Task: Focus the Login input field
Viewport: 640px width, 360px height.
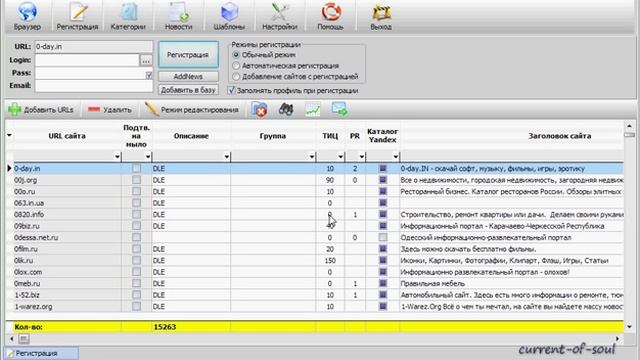Action: click(x=87, y=60)
